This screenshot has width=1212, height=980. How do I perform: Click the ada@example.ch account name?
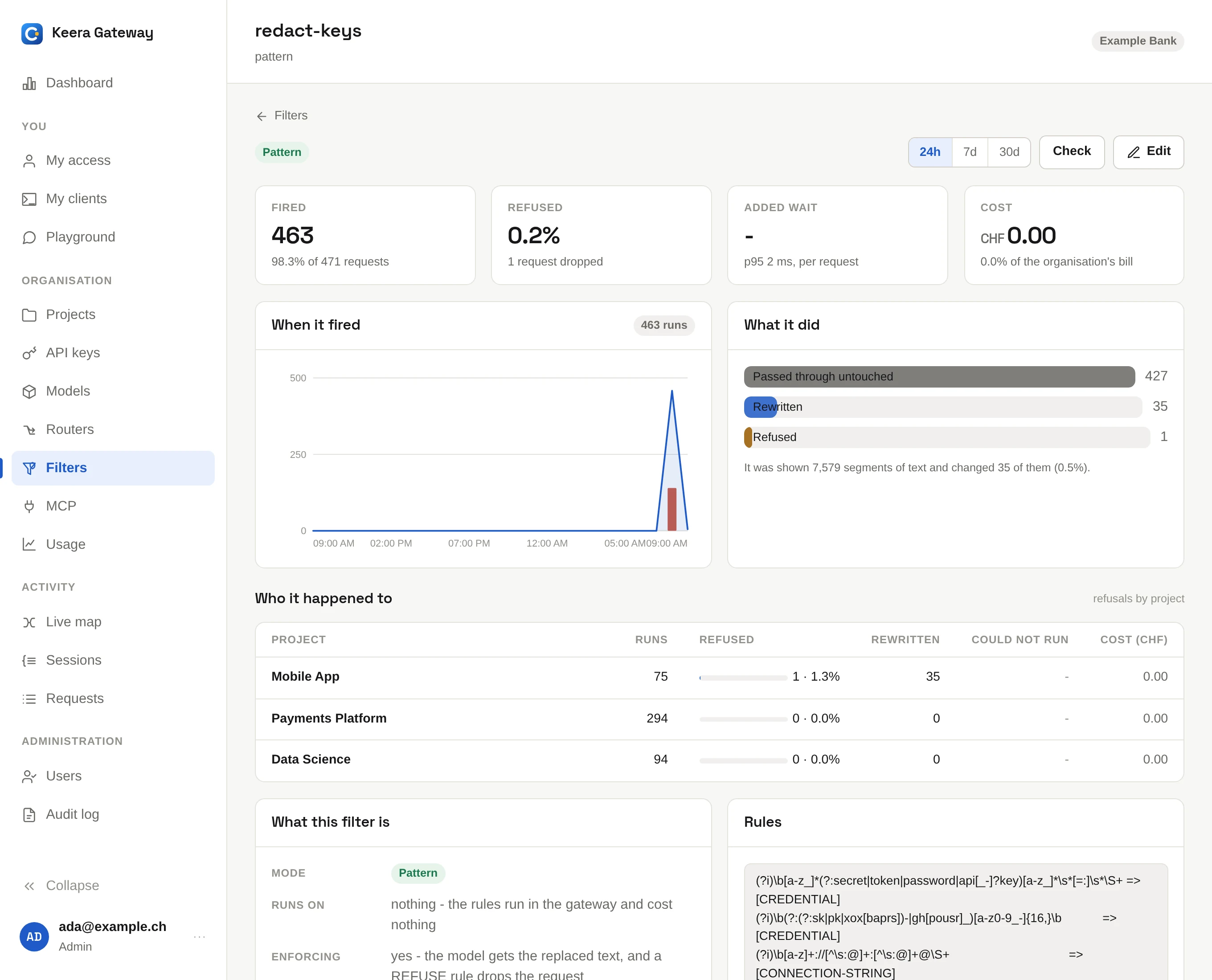point(112,927)
